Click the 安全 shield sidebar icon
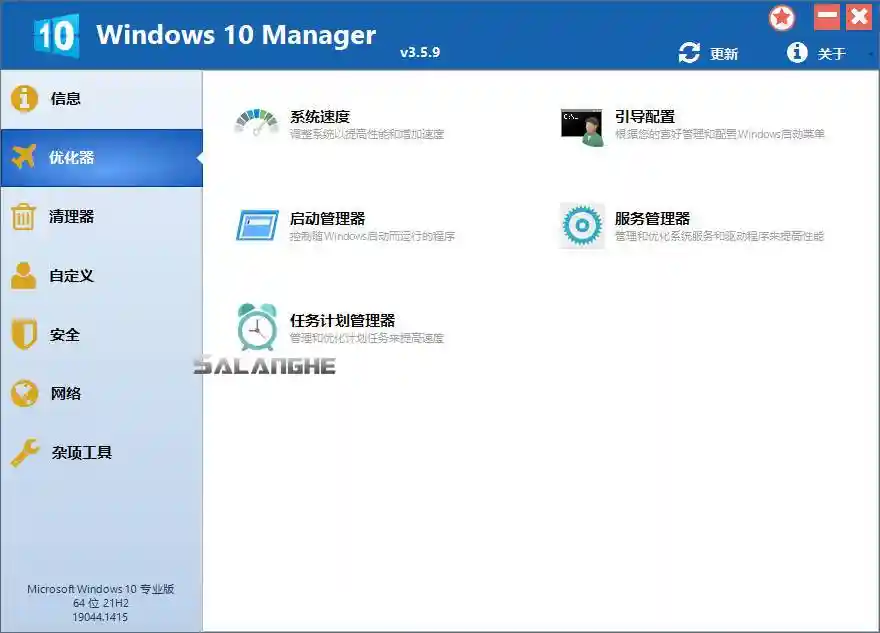 pos(24,335)
